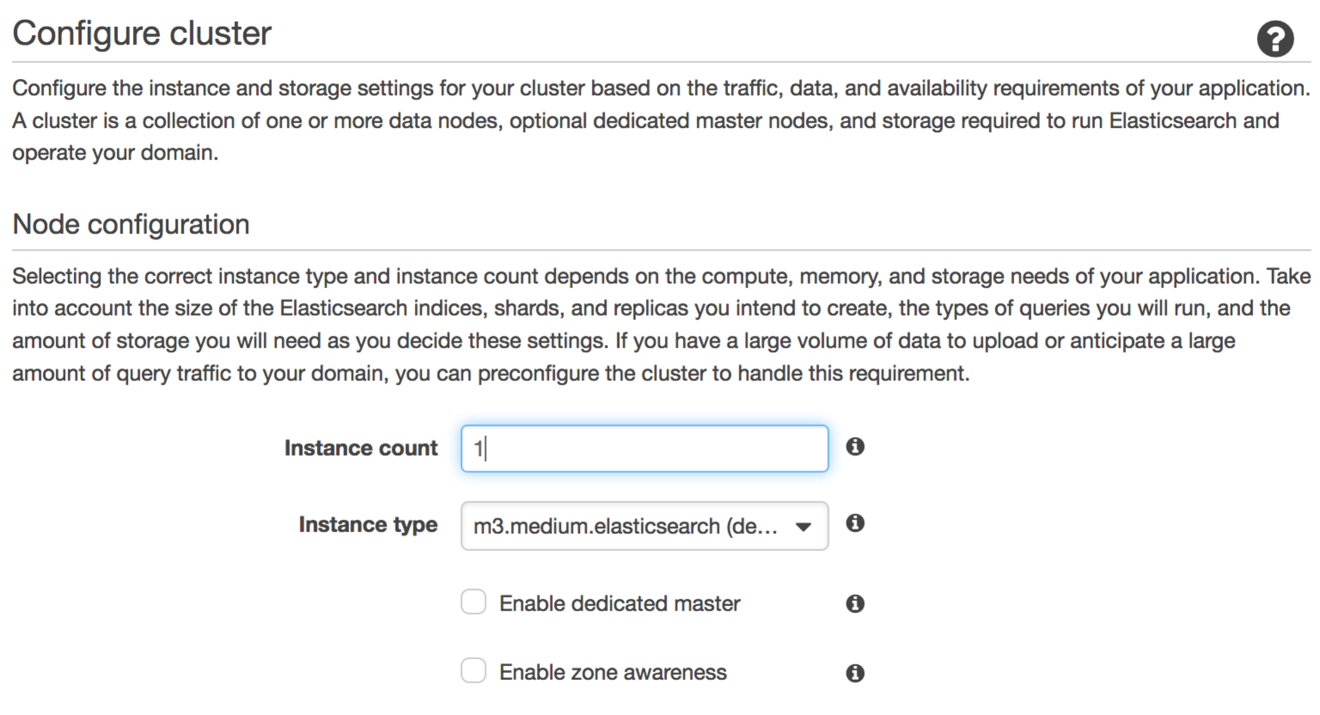The image size is (1320, 715).
Task: Show info for Enable dedicated master
Action: pyautogui.click(x=855, y=604)
